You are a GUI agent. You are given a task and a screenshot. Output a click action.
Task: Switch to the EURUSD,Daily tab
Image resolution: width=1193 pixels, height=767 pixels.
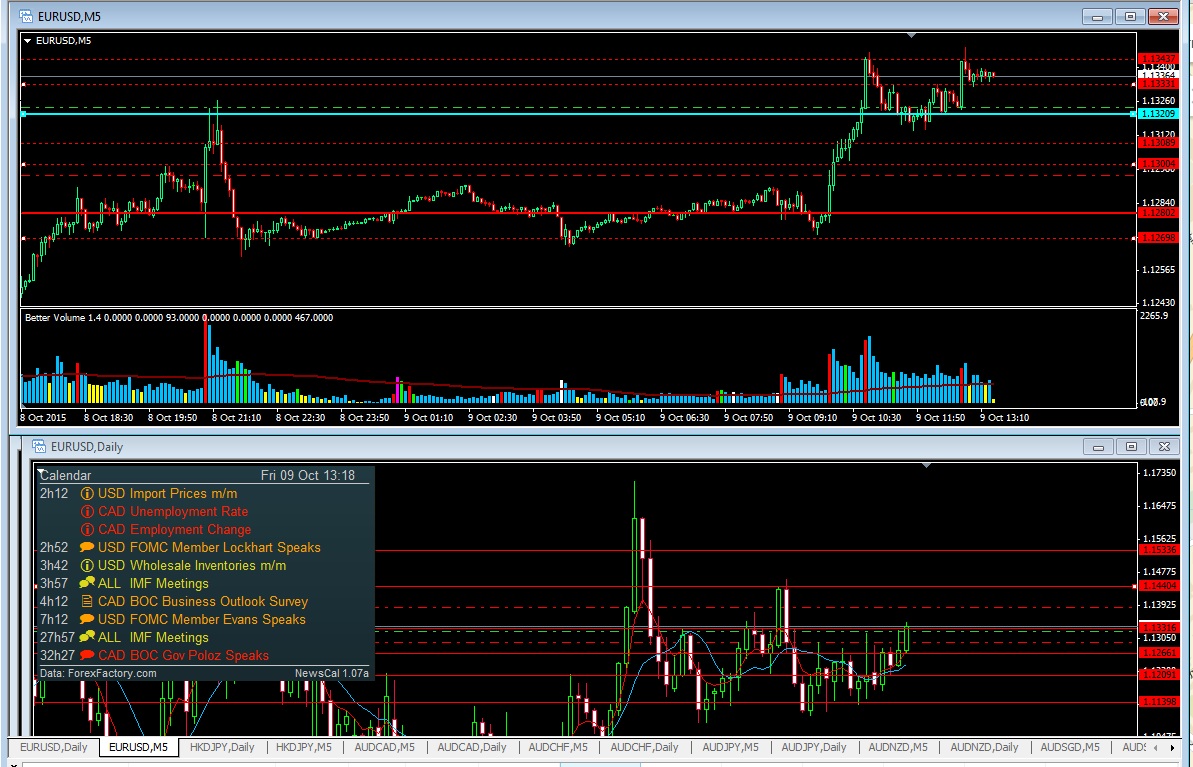(x=54, y=747)
